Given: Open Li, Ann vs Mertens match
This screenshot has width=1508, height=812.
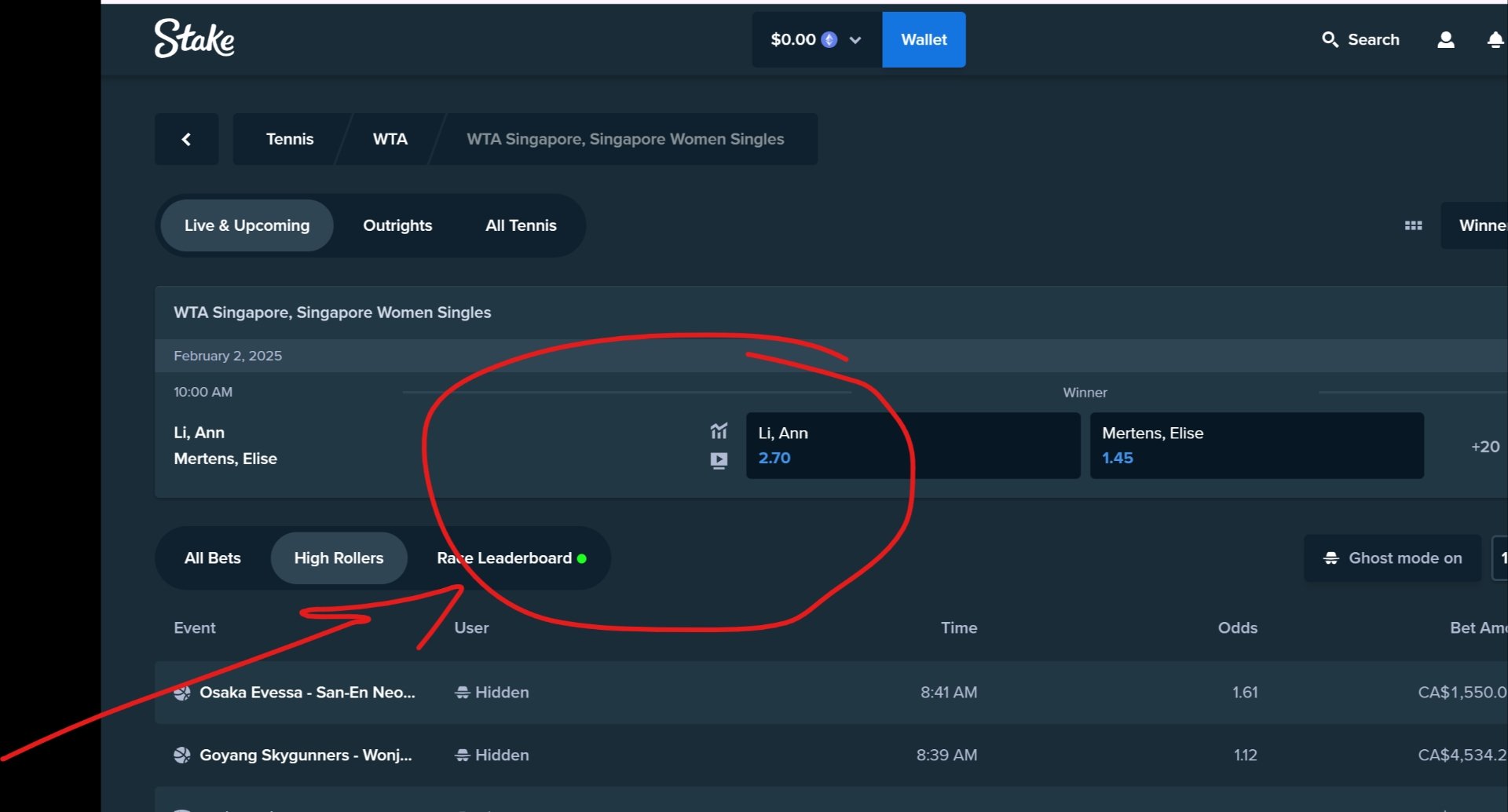Looking at the screenshot, I should click(225, 445).
